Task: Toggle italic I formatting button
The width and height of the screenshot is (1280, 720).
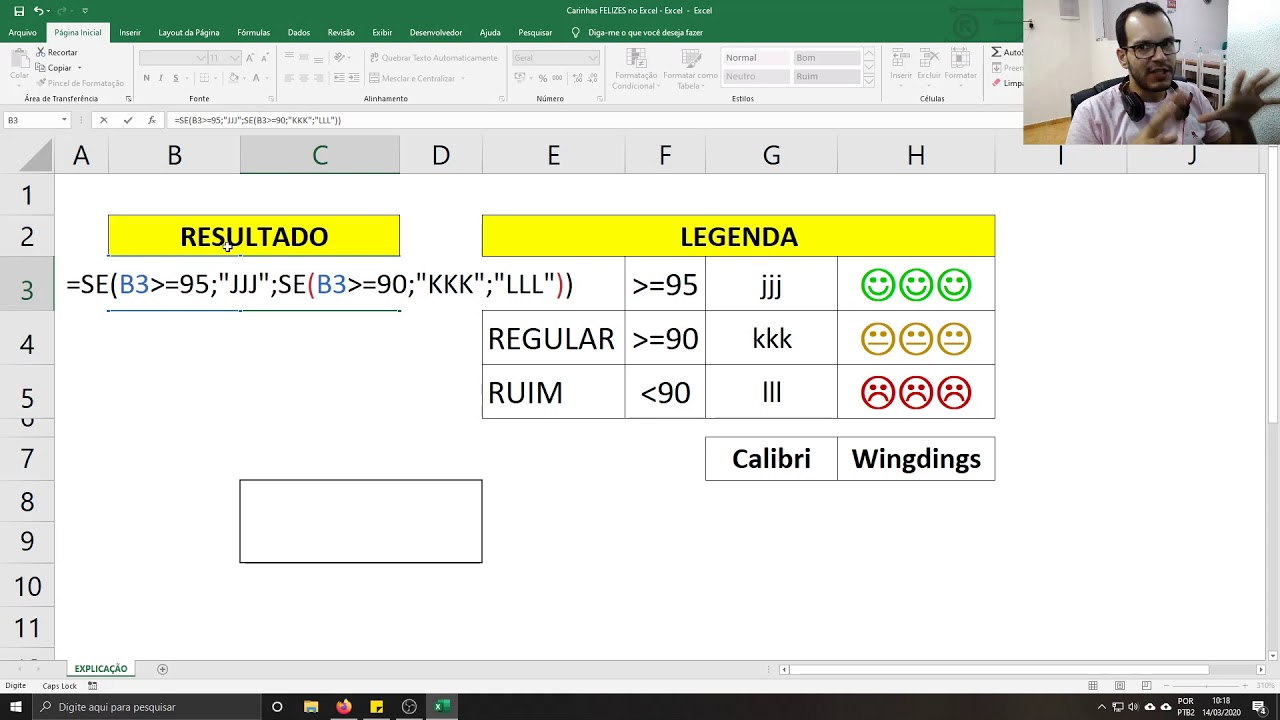Action: coord(160,78)
